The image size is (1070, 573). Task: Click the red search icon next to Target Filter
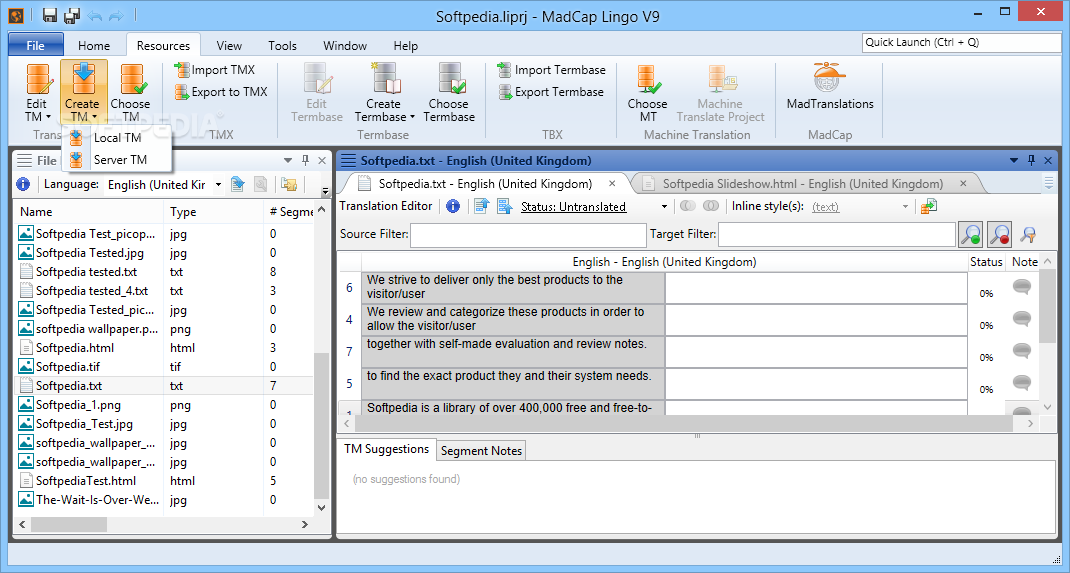999,234
